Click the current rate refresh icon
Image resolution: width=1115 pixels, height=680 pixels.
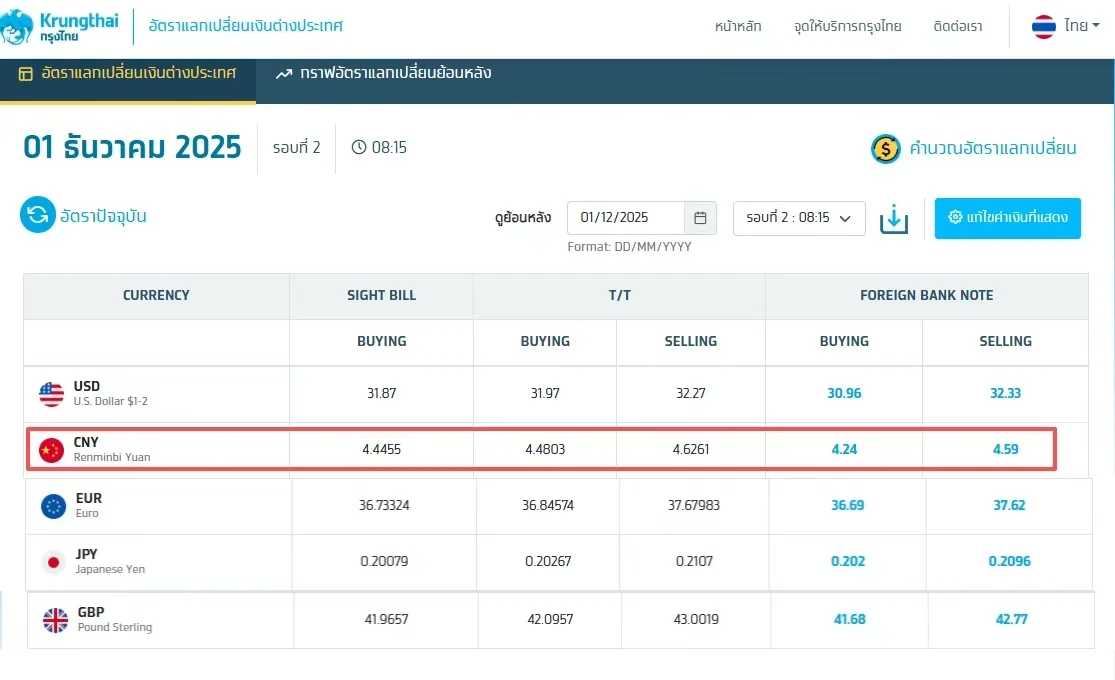point(38,215)
